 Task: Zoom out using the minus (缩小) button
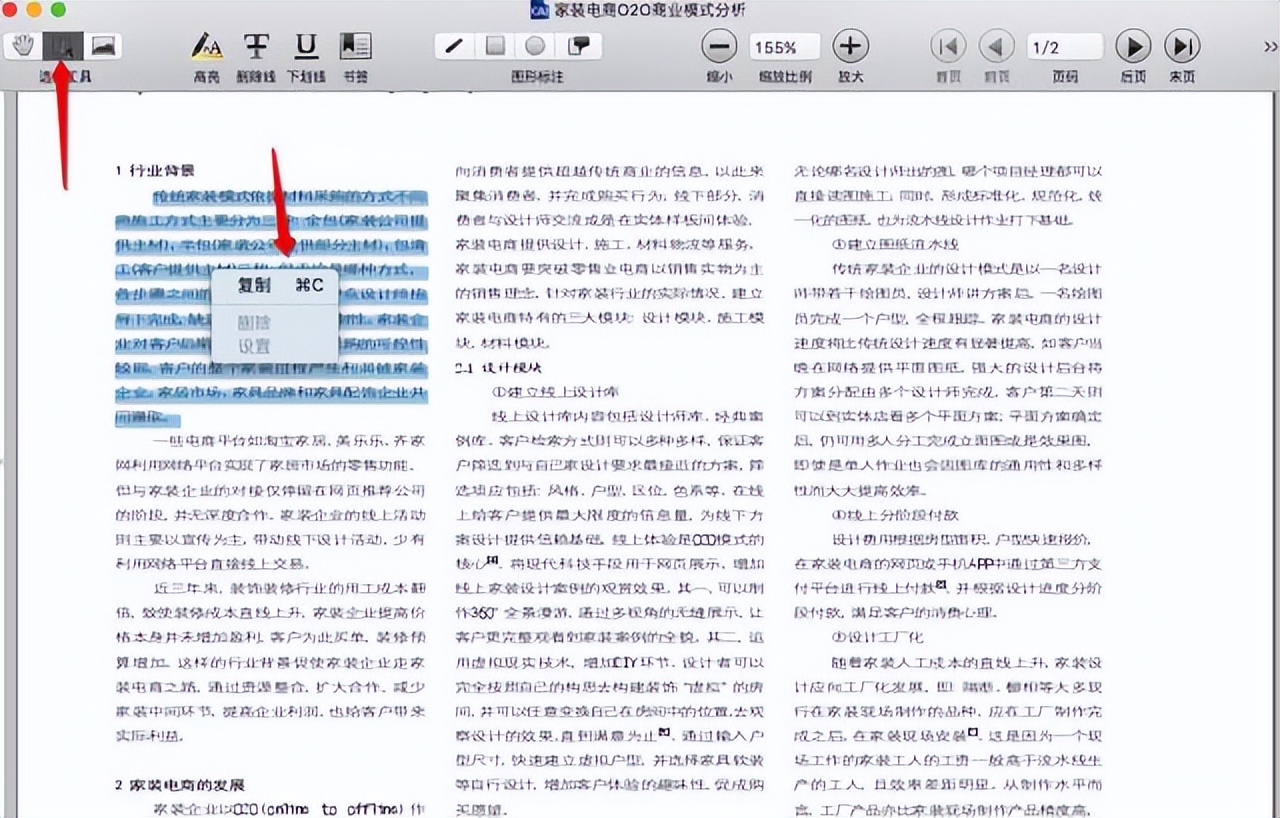click(x=719, y=46)
